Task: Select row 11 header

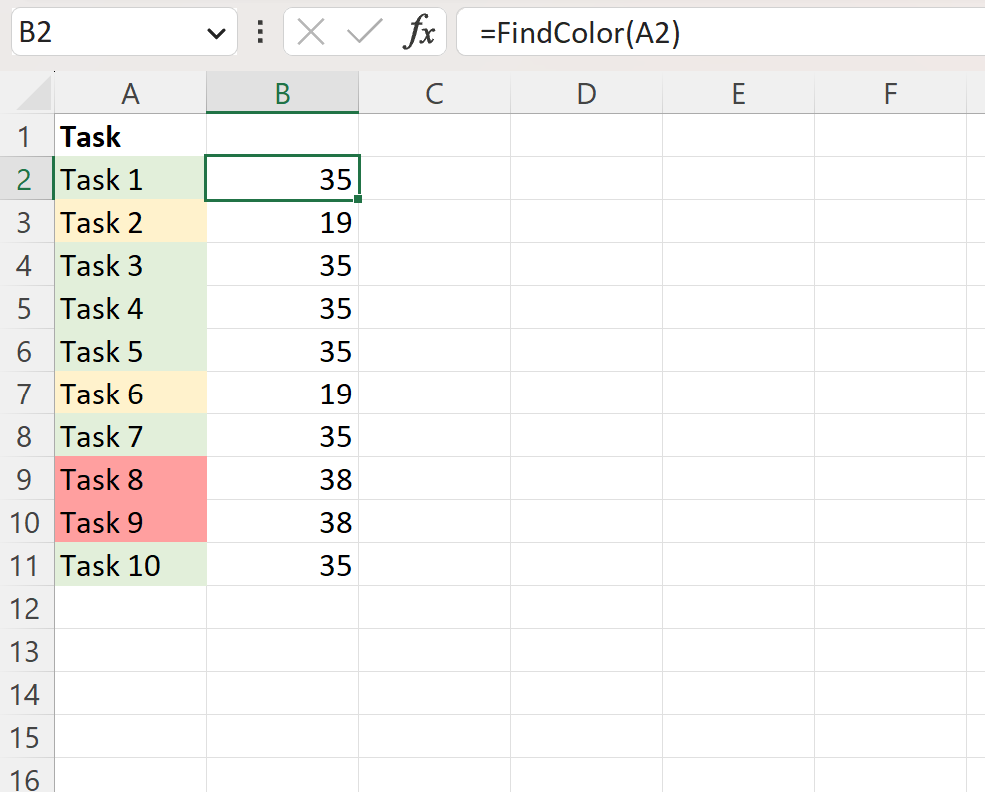Action: coord(27,565)
